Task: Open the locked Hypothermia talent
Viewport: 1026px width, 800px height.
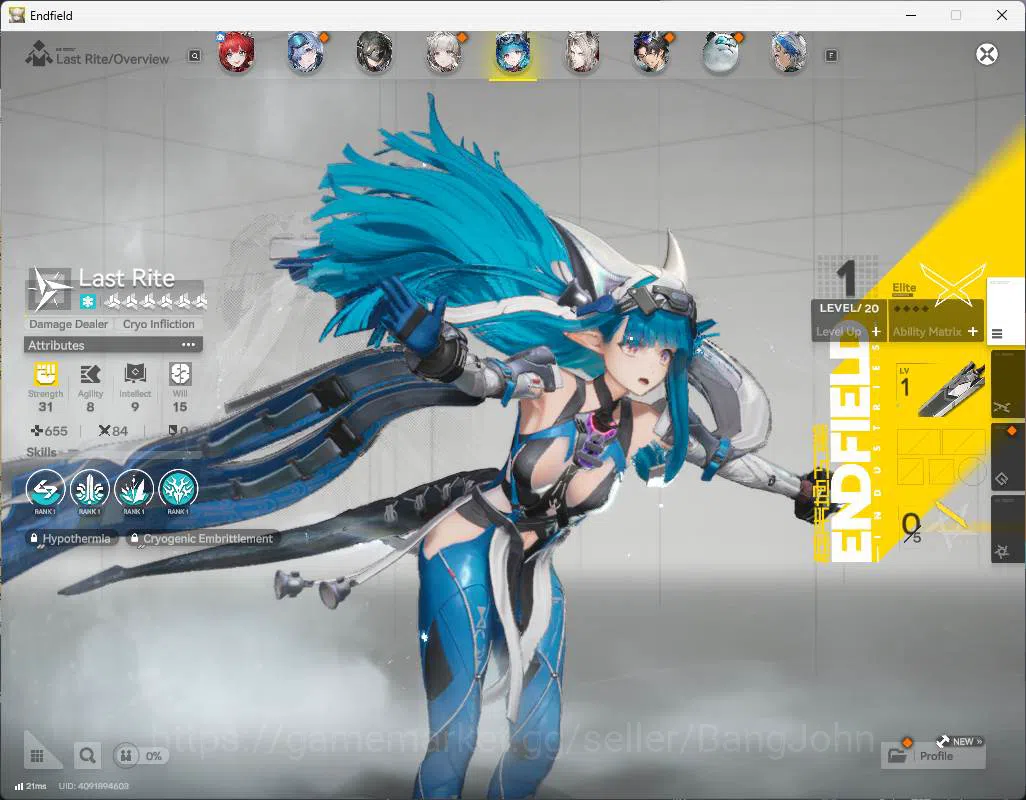Action: [71, 538]
